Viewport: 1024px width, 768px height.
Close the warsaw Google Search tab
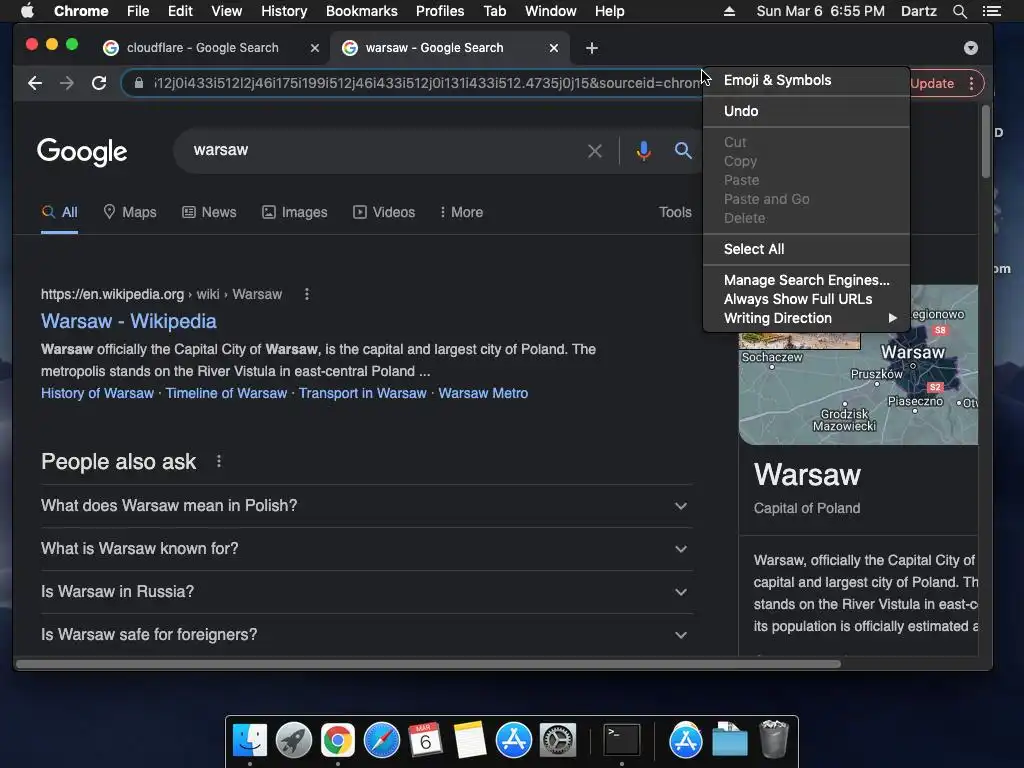(554, 48)
